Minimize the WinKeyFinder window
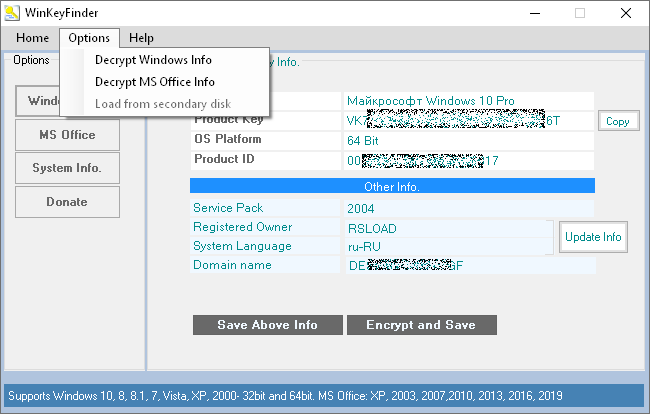Image resolution: width=650 pixels, height=414 pixels. (x=535, y=13)
